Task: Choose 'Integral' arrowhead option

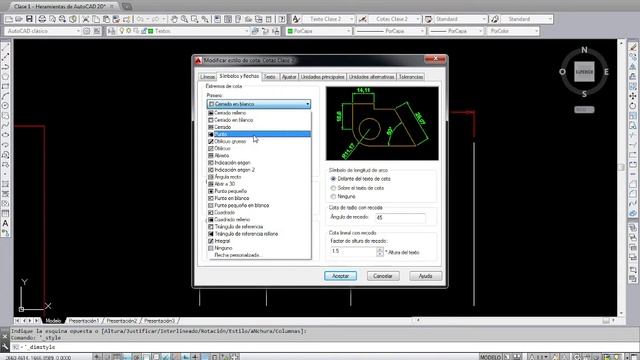Action: [x=259, y=241]
